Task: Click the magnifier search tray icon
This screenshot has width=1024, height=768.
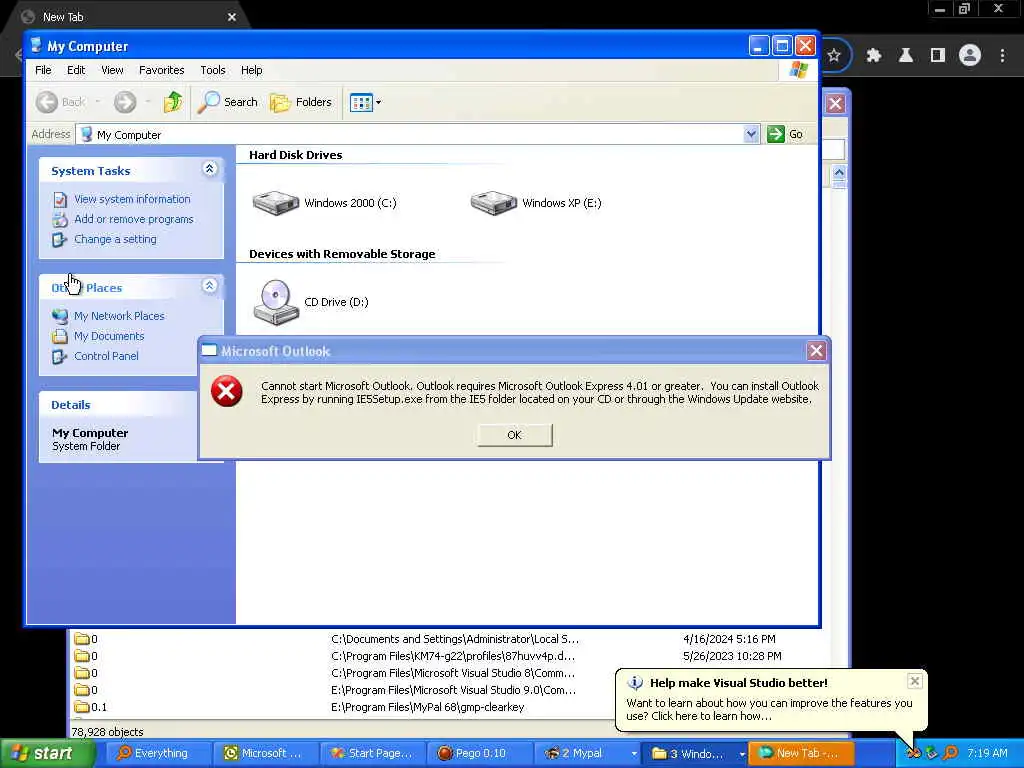Action: click(951, 754)
